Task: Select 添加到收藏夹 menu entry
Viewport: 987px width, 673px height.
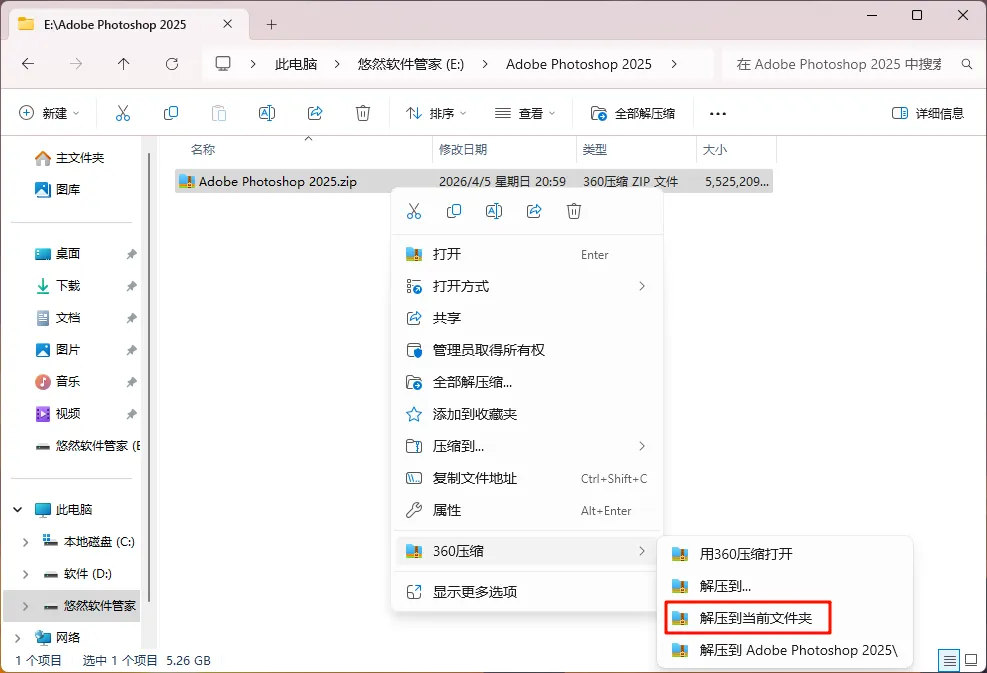Action: point(527,414)
